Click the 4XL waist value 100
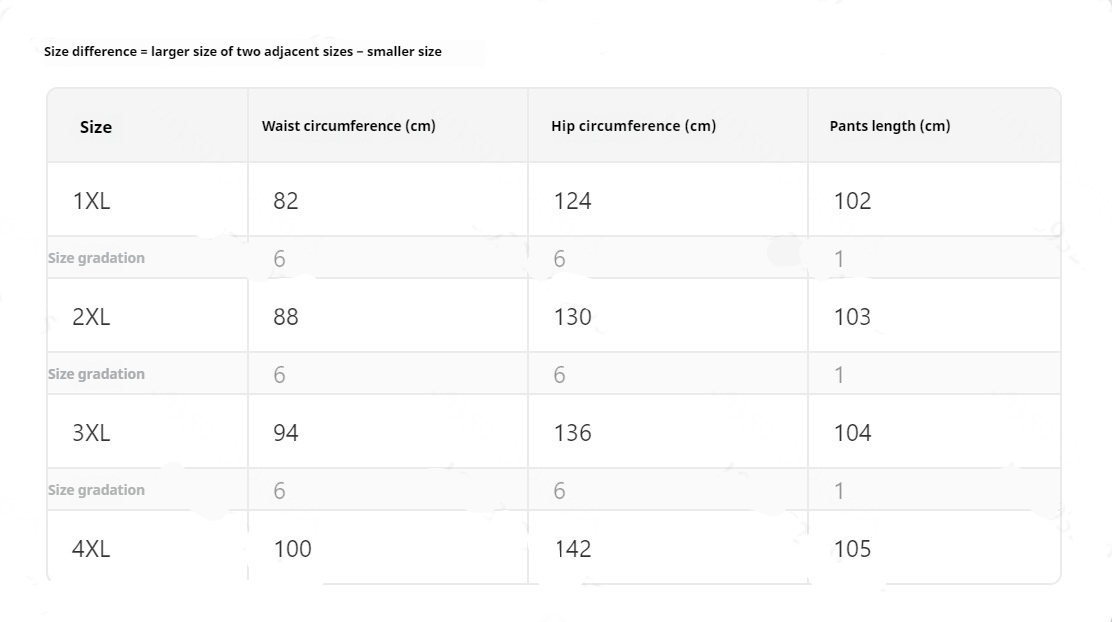Image resolution: width=1112 pixels, height=622 pixels. coord(292,549)
